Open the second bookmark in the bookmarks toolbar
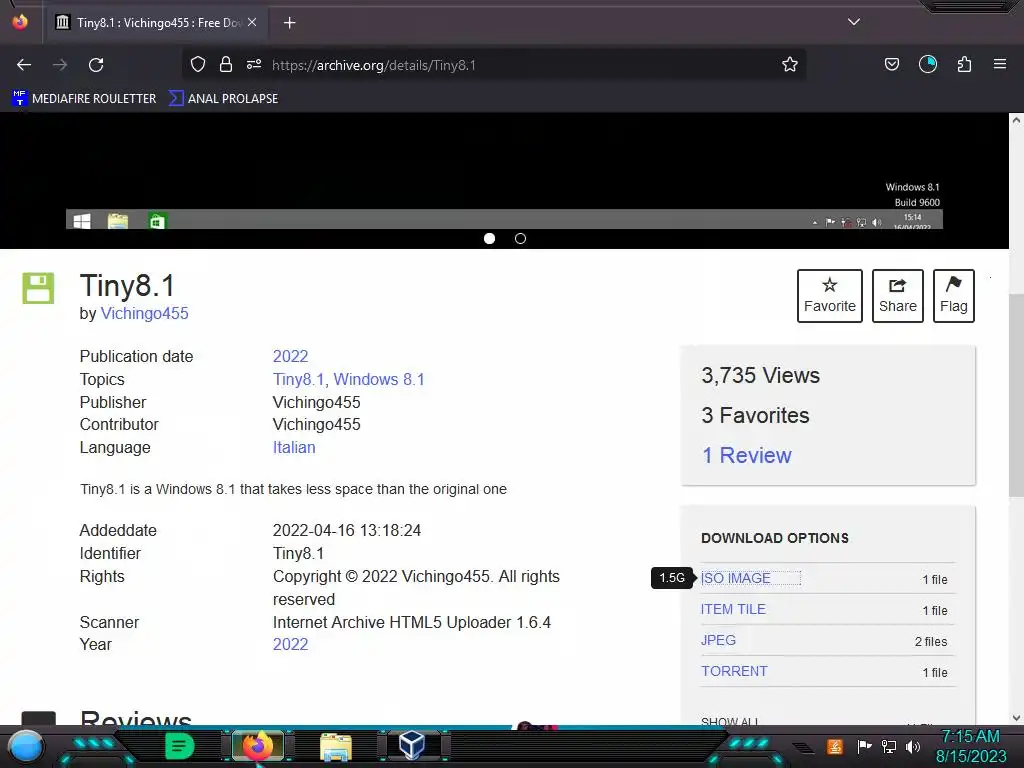1024x768 pixels. (x=223, y=99)
